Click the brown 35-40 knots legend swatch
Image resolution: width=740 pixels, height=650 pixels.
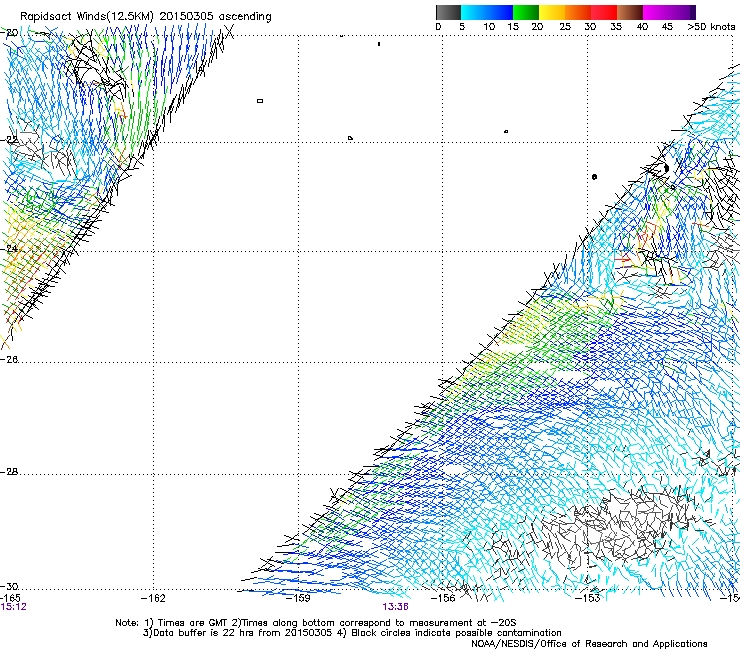coord(630,12)
